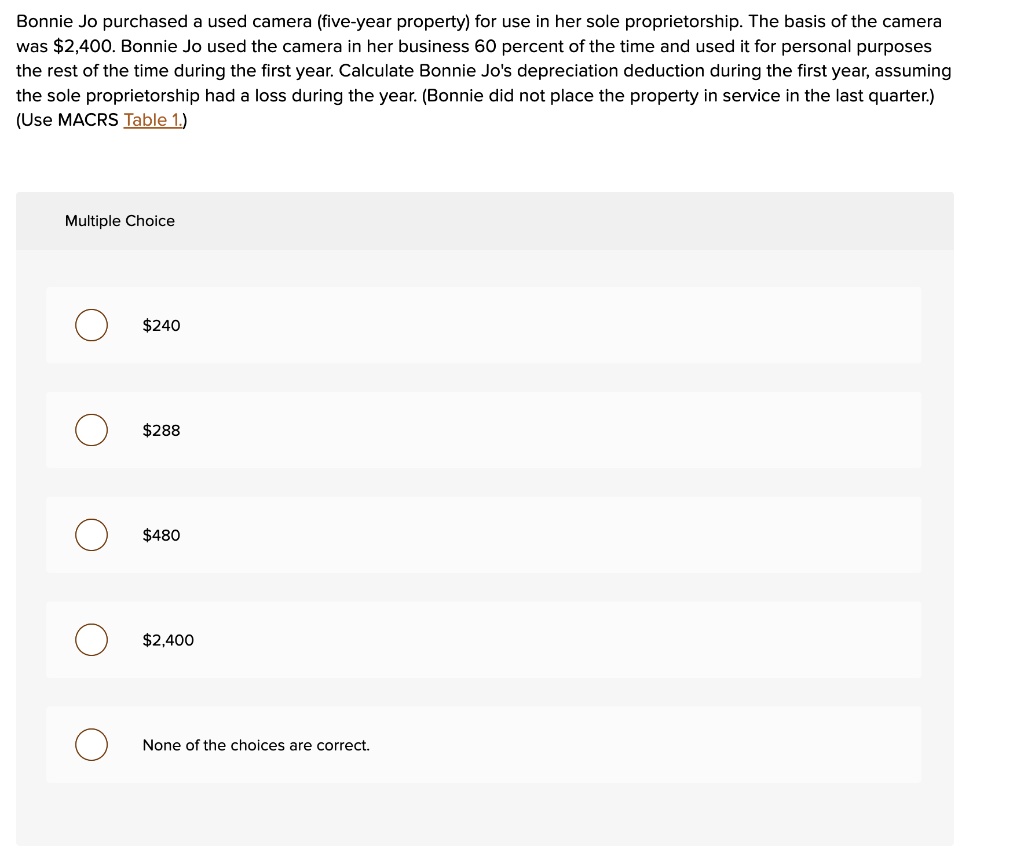Click 'None of the choices are correct.' text
Screen dimensions: 1024x853
coord(256,745)
